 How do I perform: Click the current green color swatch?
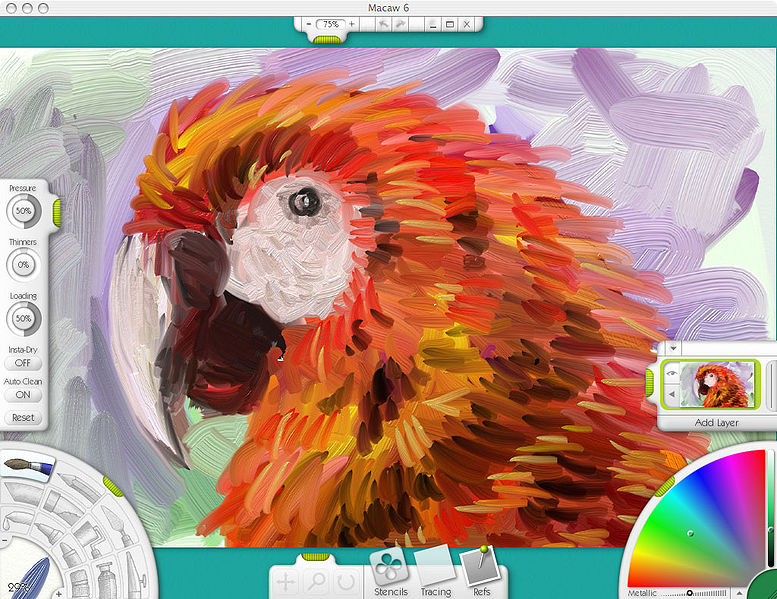763,586
